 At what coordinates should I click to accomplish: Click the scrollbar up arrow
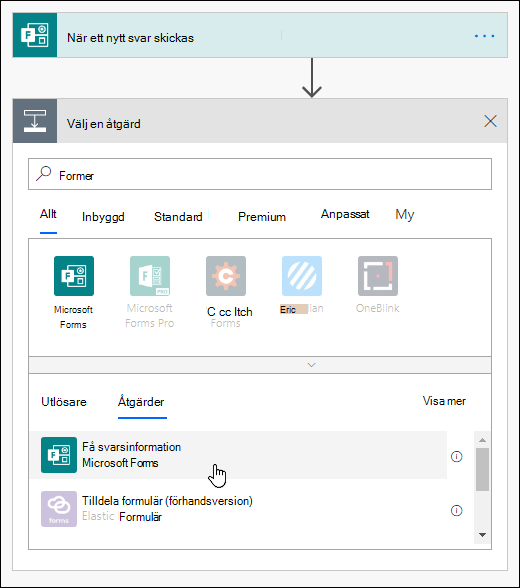point(483,440)
